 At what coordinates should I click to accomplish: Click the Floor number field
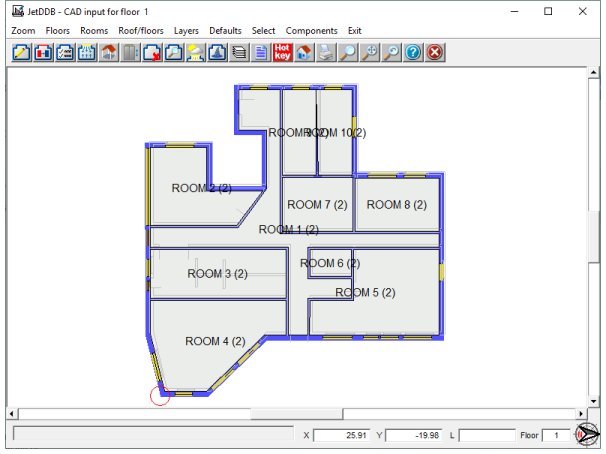tap(556, 435)
